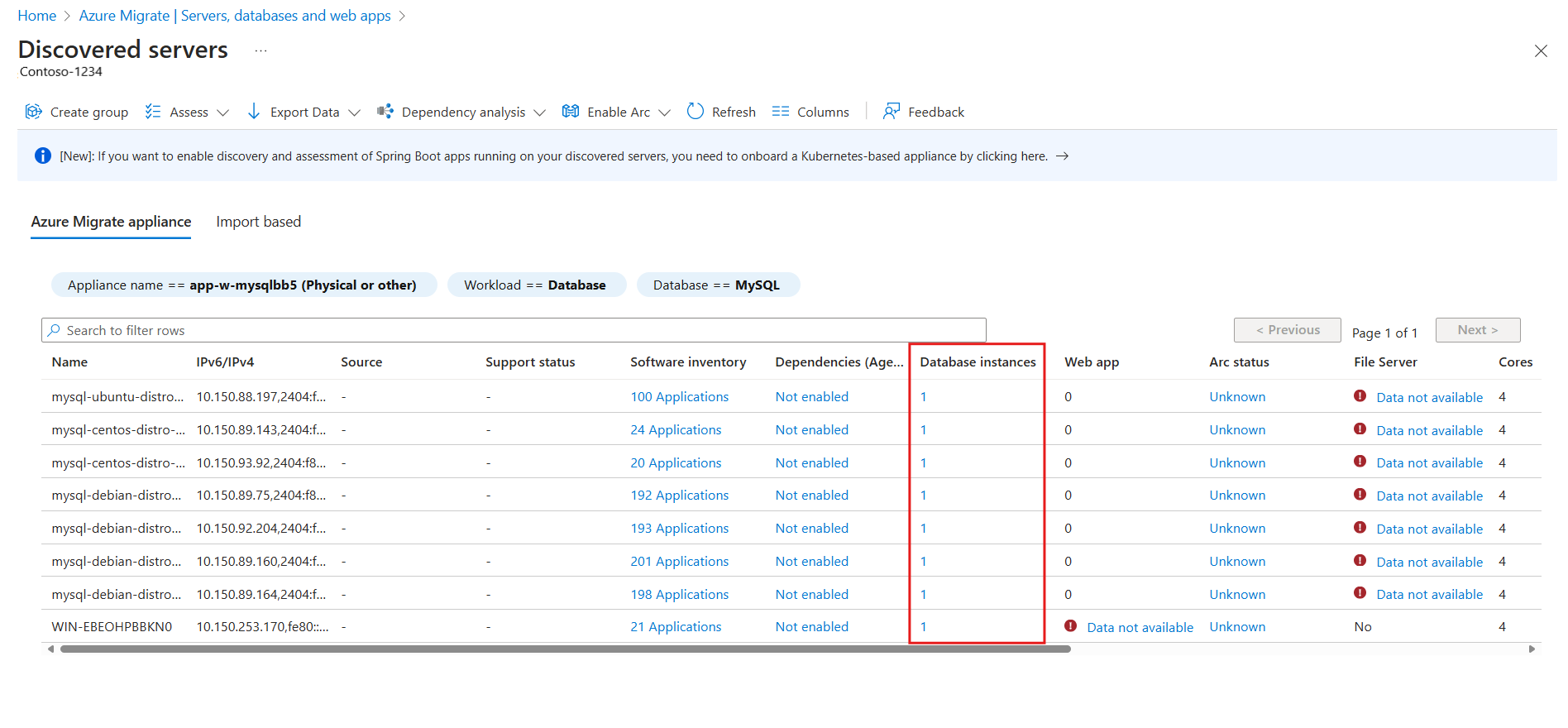Click the ellipsis next to Discovered servers
Screen dimensions: 1568x728
pyautogui.click(x=261, y=50)
